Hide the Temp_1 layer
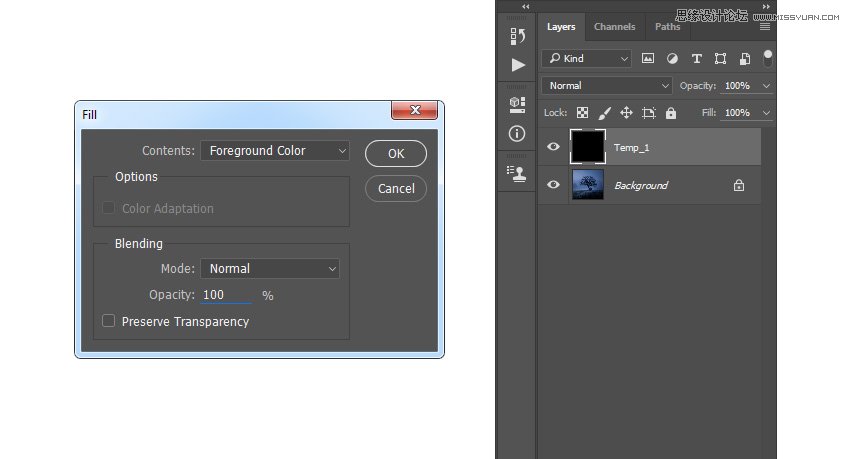The image size is (850, 459). (553, 147)
